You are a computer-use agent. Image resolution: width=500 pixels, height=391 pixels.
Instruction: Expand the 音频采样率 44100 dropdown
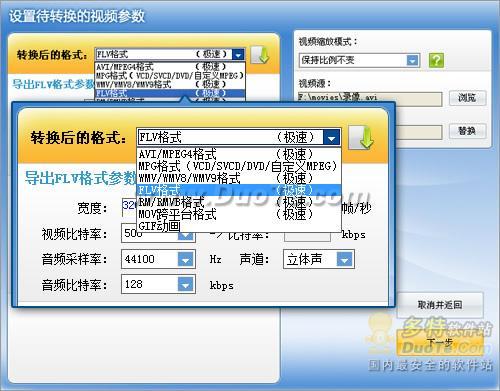coord(185,259)
